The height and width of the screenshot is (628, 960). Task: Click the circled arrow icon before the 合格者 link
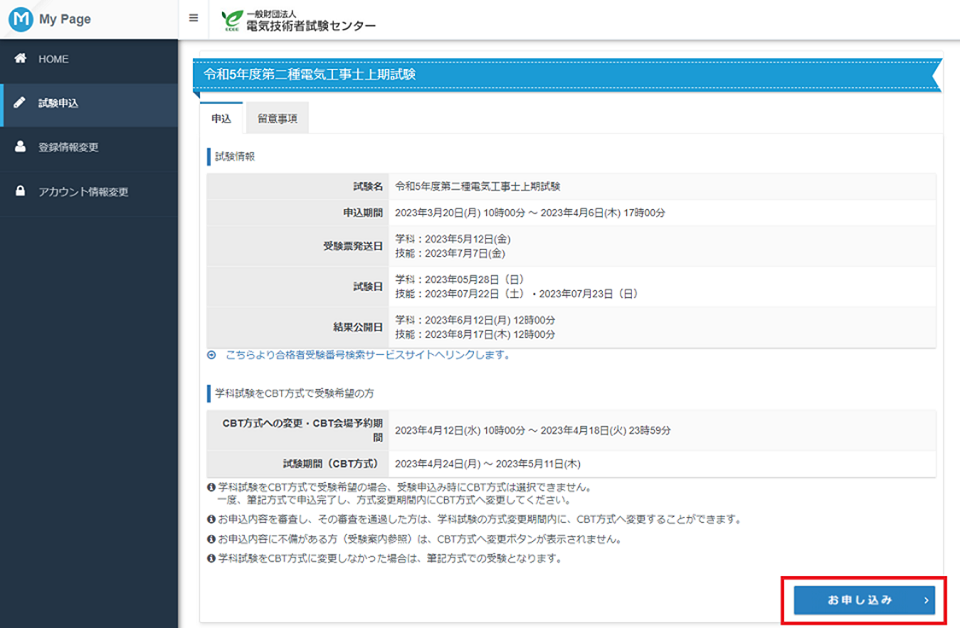[x=212, y=355]
